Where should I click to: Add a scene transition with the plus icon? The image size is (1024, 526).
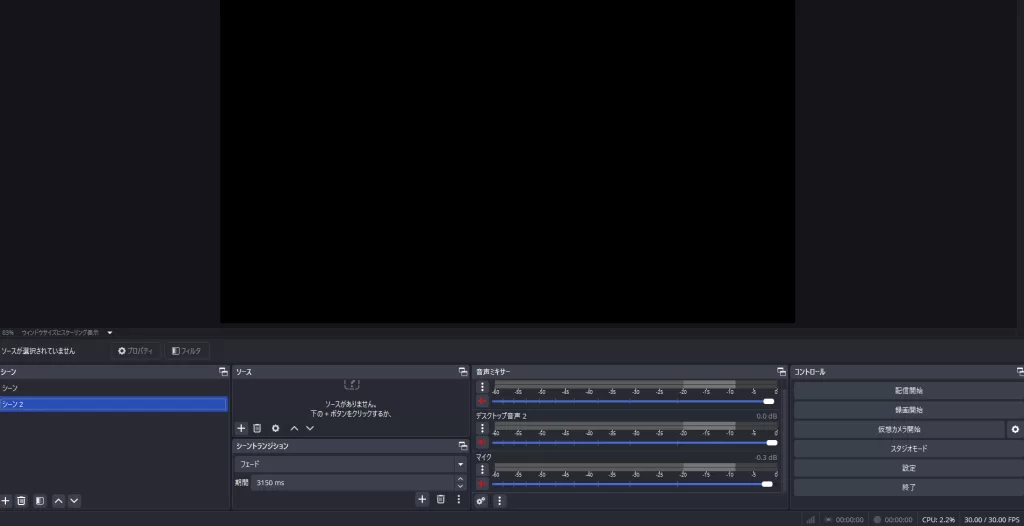pyautogui.click(x=422, y=499)
